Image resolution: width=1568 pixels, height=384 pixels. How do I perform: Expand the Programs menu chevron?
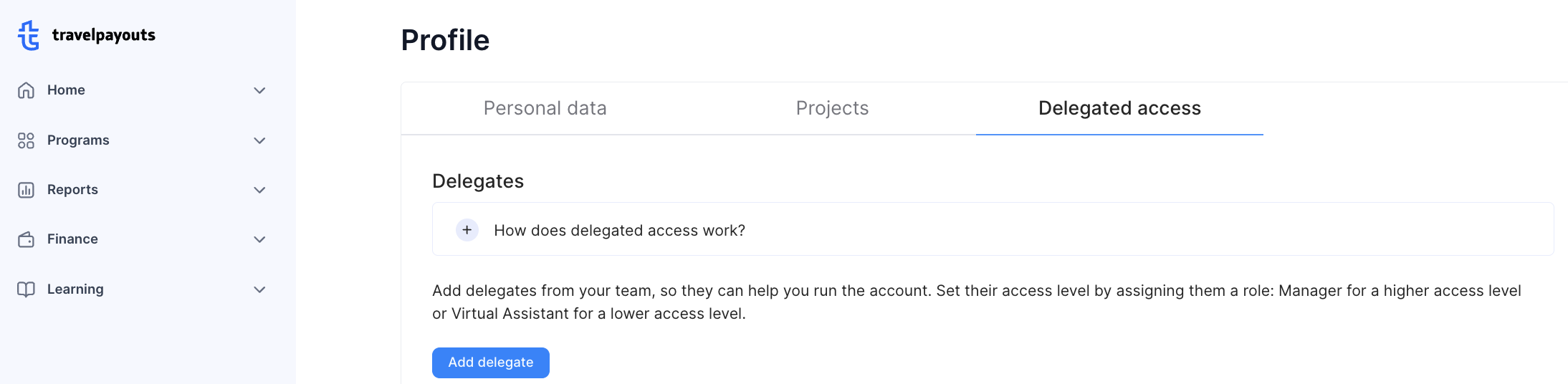[260, 140]
